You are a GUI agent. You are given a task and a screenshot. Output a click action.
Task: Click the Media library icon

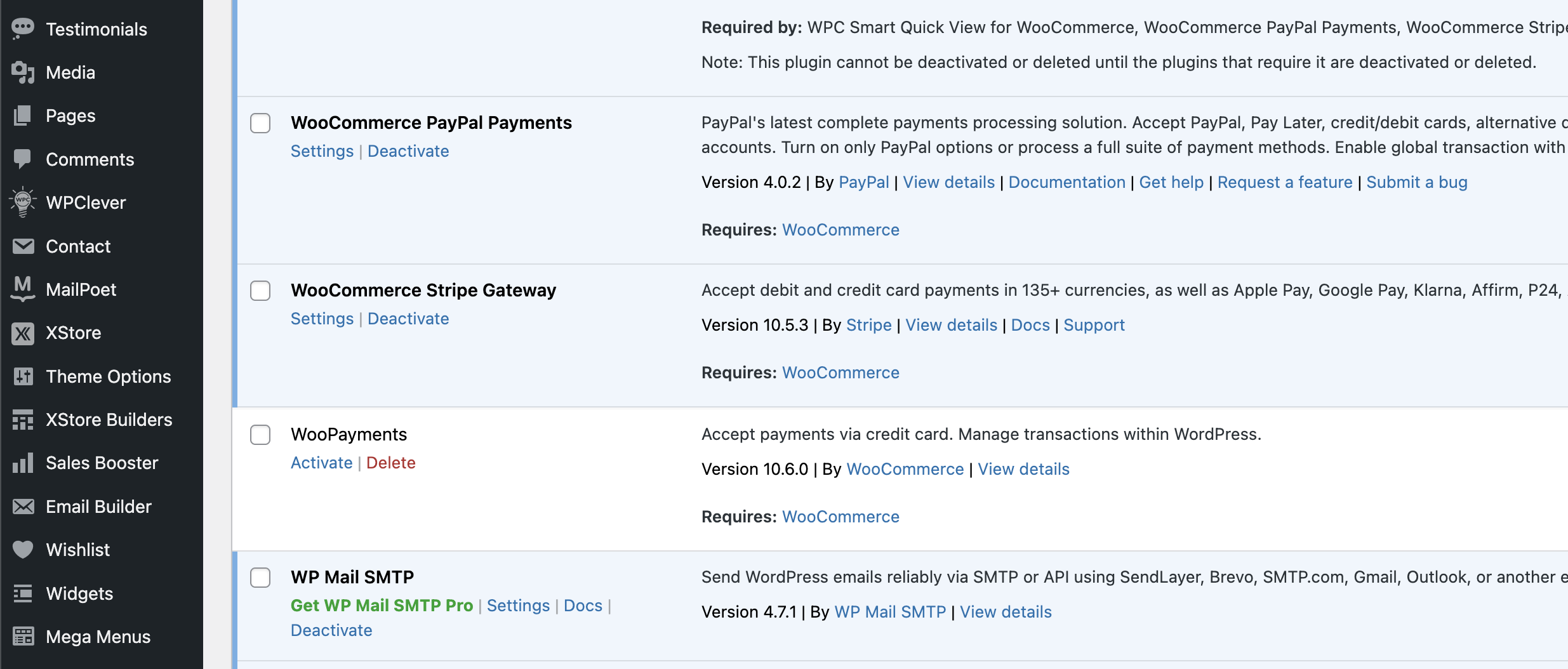tap(23, 72)
